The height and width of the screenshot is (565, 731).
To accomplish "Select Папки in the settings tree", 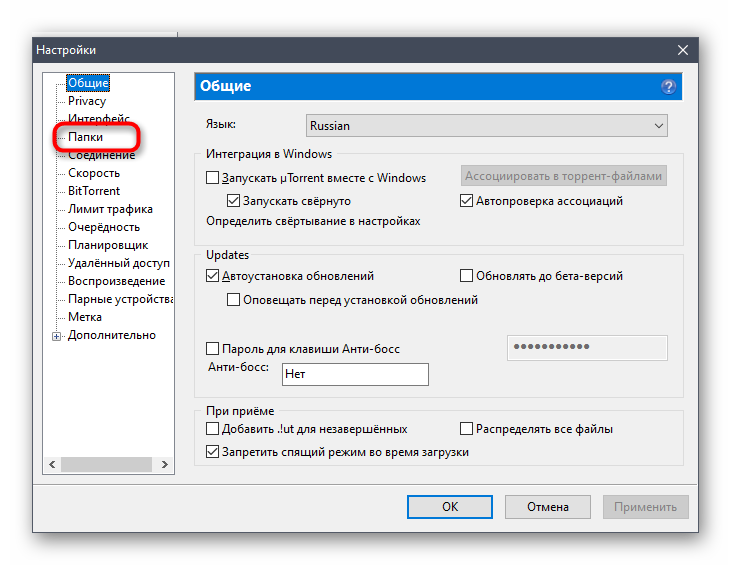I will pyautogui.click(x=85, y=137).
